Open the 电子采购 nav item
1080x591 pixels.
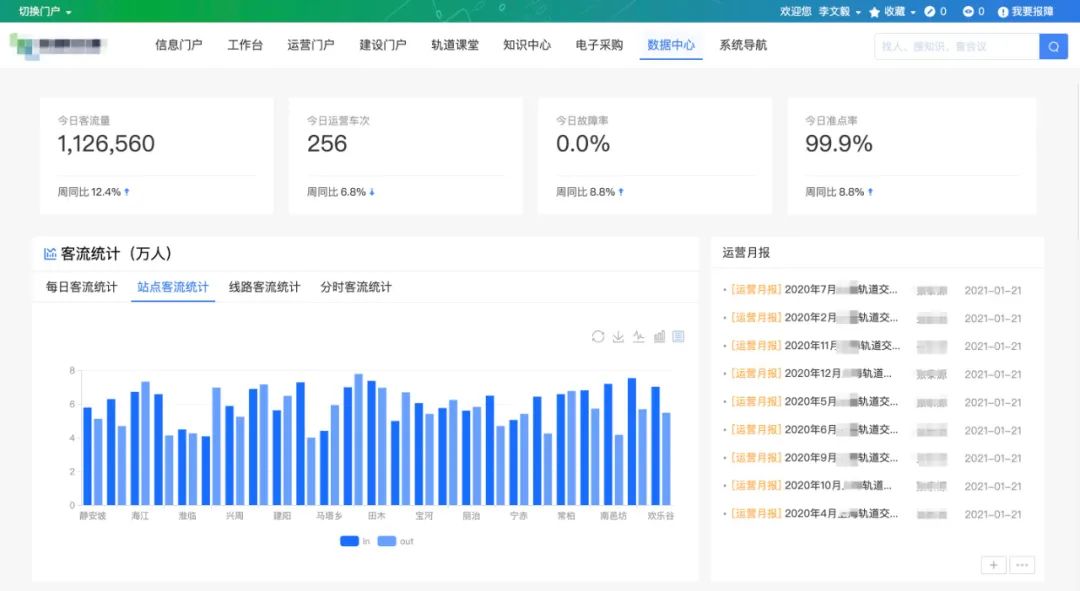[599, 45]
